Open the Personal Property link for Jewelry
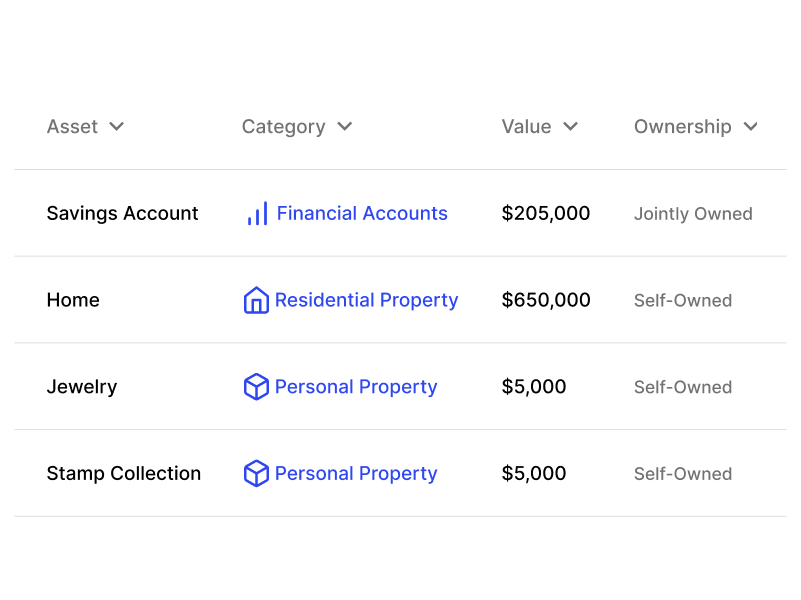The height and width of the screenshot is (600, 801). click(356, 387)
